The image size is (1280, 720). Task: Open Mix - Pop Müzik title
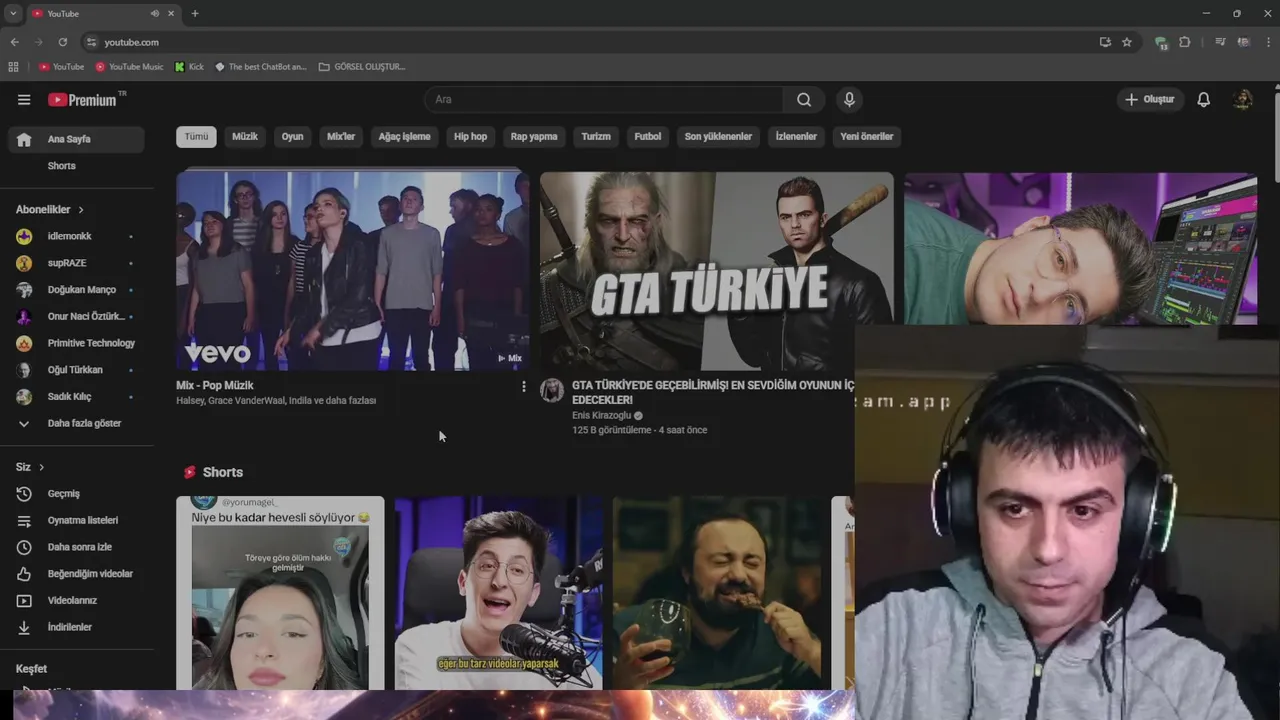pos(215,385)
